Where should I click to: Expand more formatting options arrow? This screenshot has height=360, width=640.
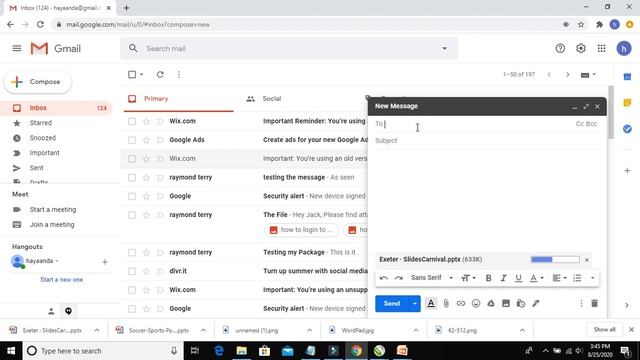tap(592, 278)
